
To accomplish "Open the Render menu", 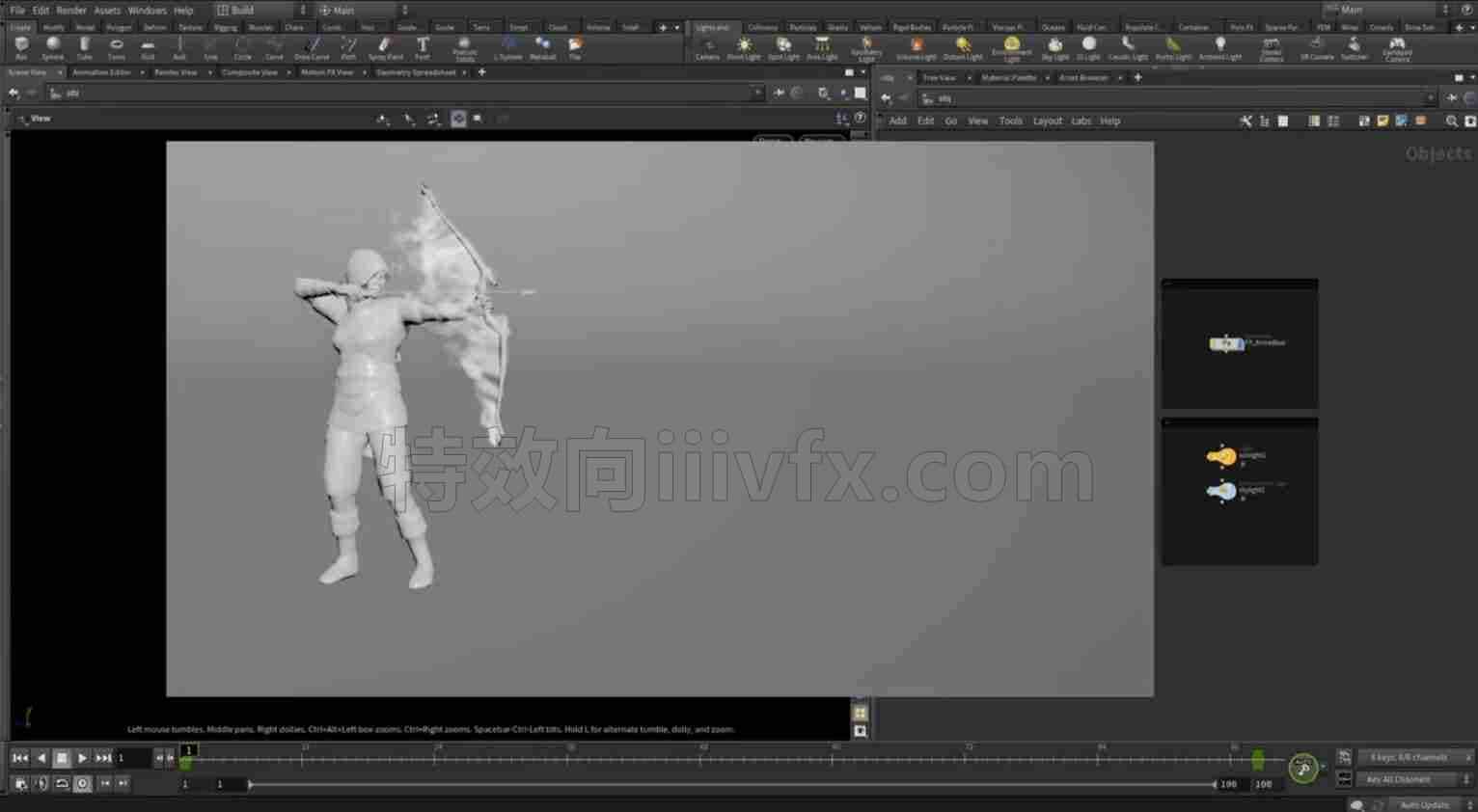I will click(71, 10).
